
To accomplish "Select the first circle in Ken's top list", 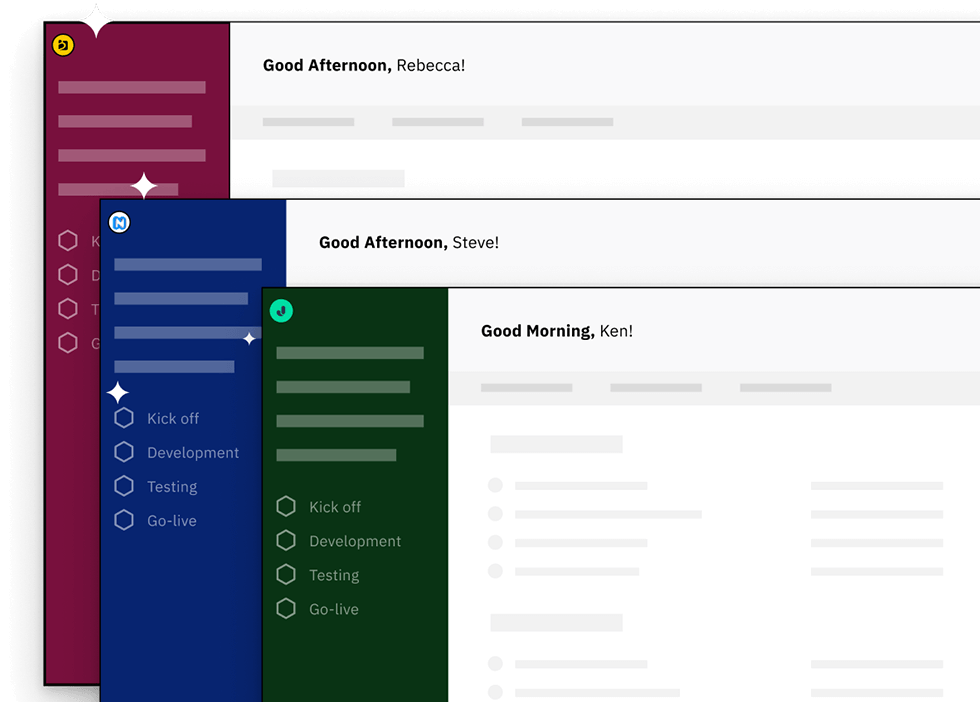I will point(495,485).
